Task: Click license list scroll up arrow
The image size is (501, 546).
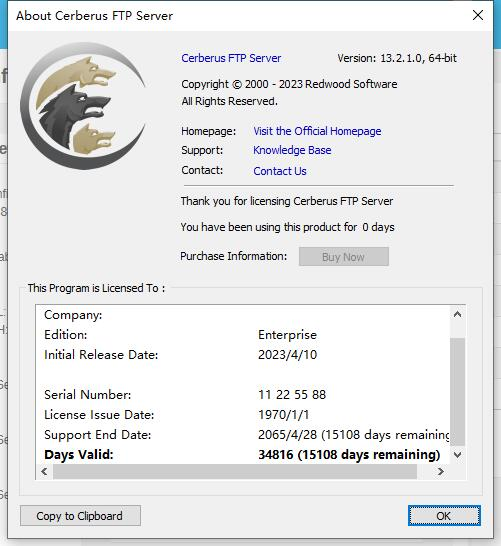Action: pyautogui.click(x=457, y=314)
